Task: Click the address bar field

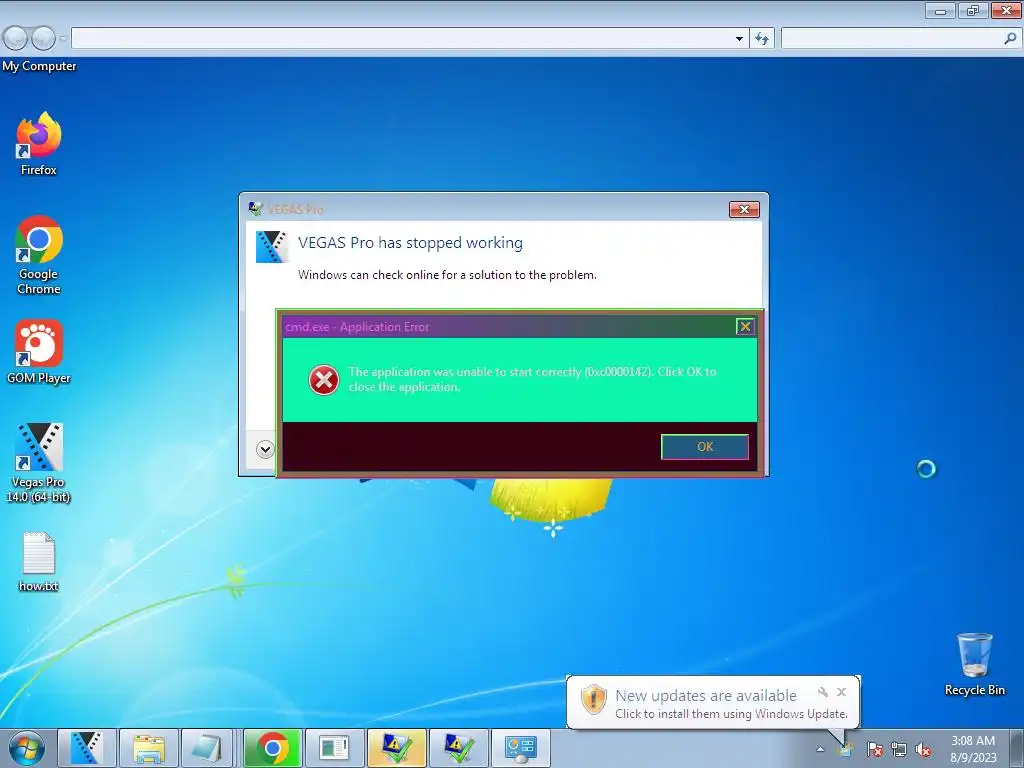Action: (x=402, y=39)
